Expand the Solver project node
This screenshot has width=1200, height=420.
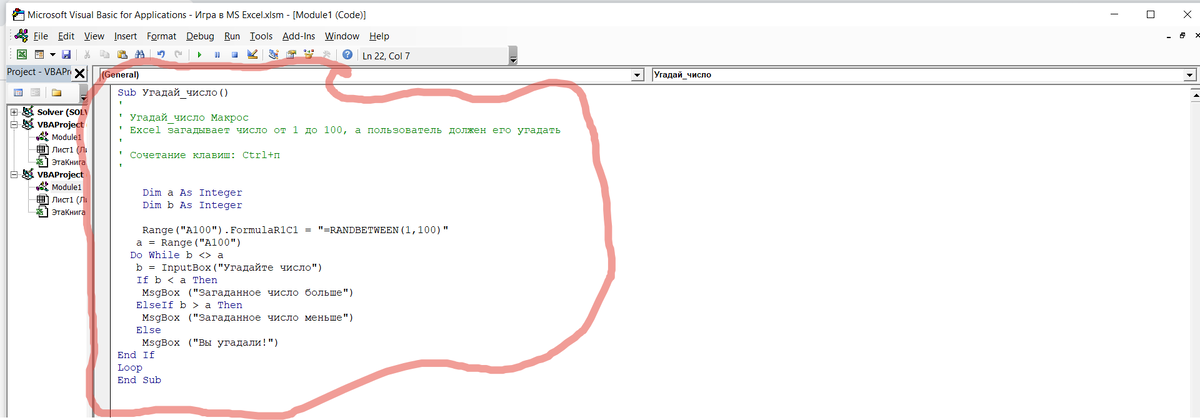tap(14, 112)
